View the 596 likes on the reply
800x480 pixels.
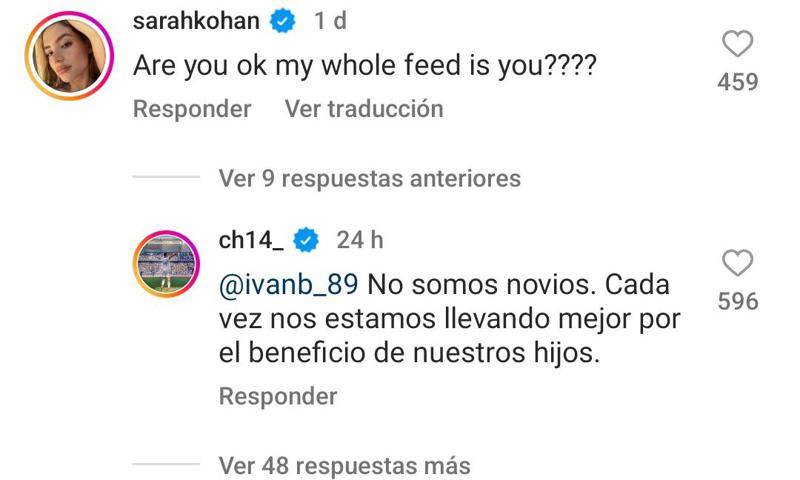(738, 301)
